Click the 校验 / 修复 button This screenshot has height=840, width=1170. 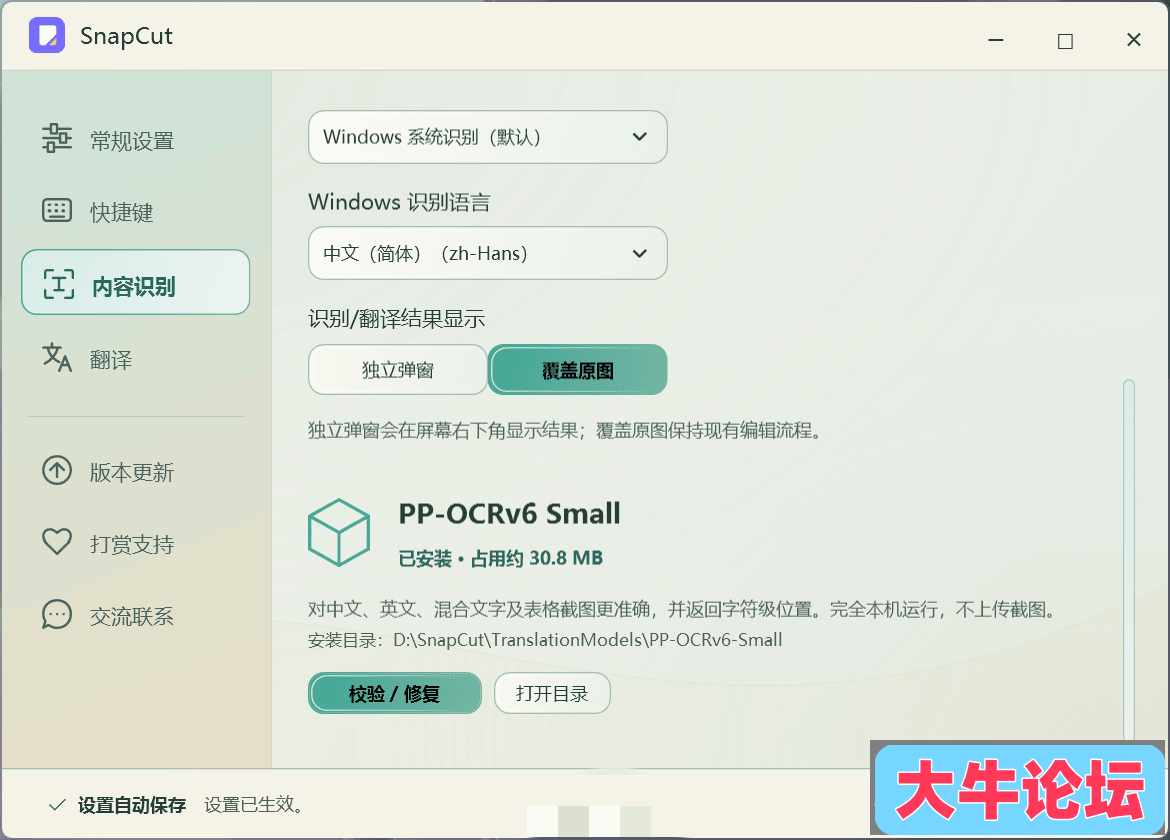tap(395, 693)
